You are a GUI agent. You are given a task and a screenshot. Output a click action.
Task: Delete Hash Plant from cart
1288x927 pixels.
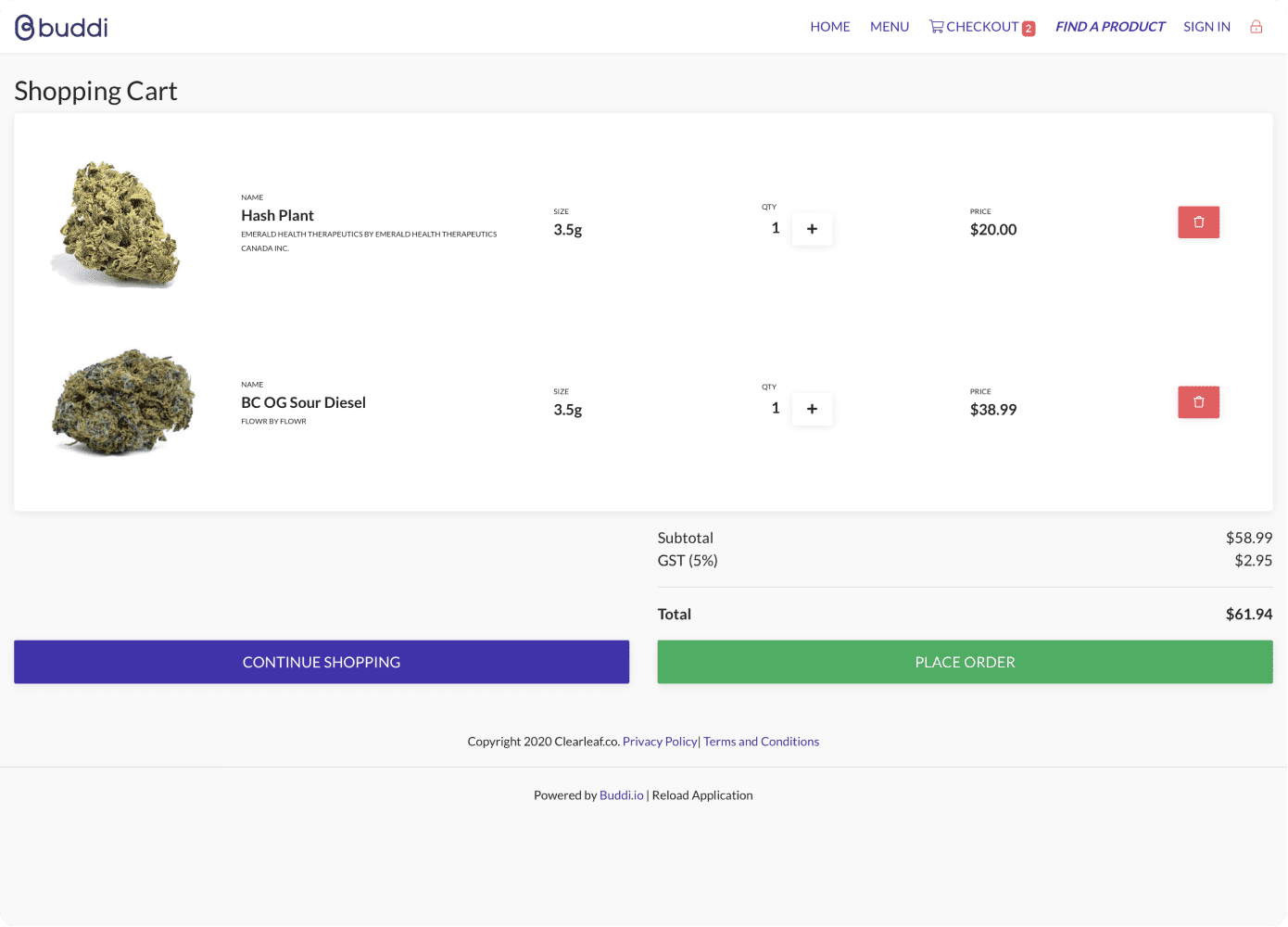coord(1198,222)
